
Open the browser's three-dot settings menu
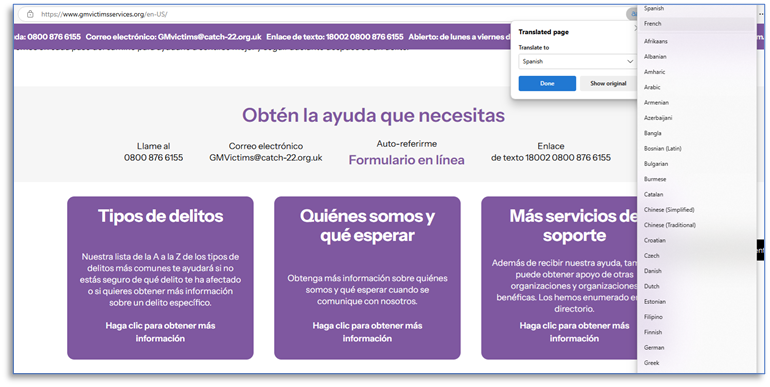point(761,14)
